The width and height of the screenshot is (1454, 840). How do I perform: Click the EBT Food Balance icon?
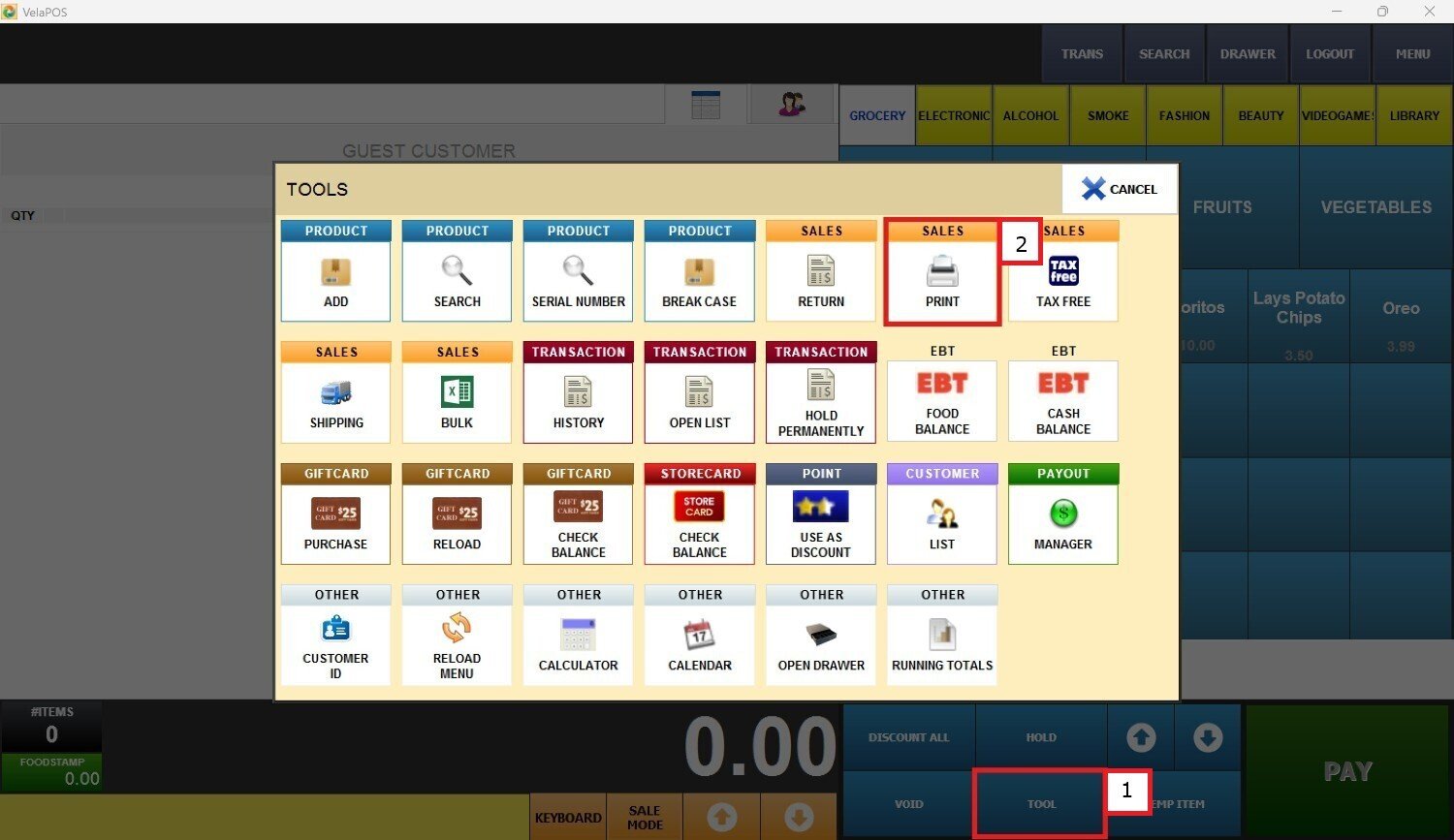click(x=941, y=395)
